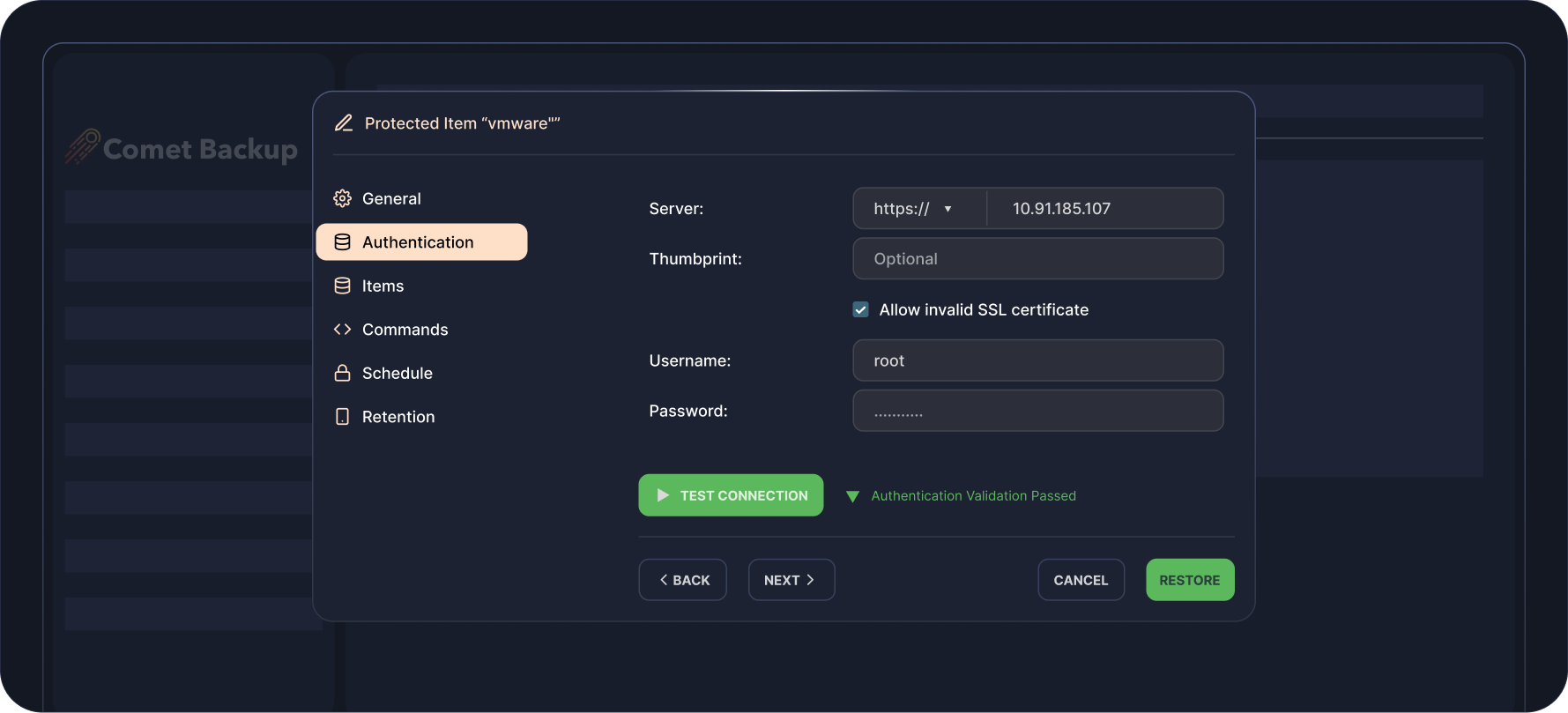Image resolution: width=1568 pixels, height=713 pixels.
Task: Click the Comet Backup logo
Action: coord(182,148)
